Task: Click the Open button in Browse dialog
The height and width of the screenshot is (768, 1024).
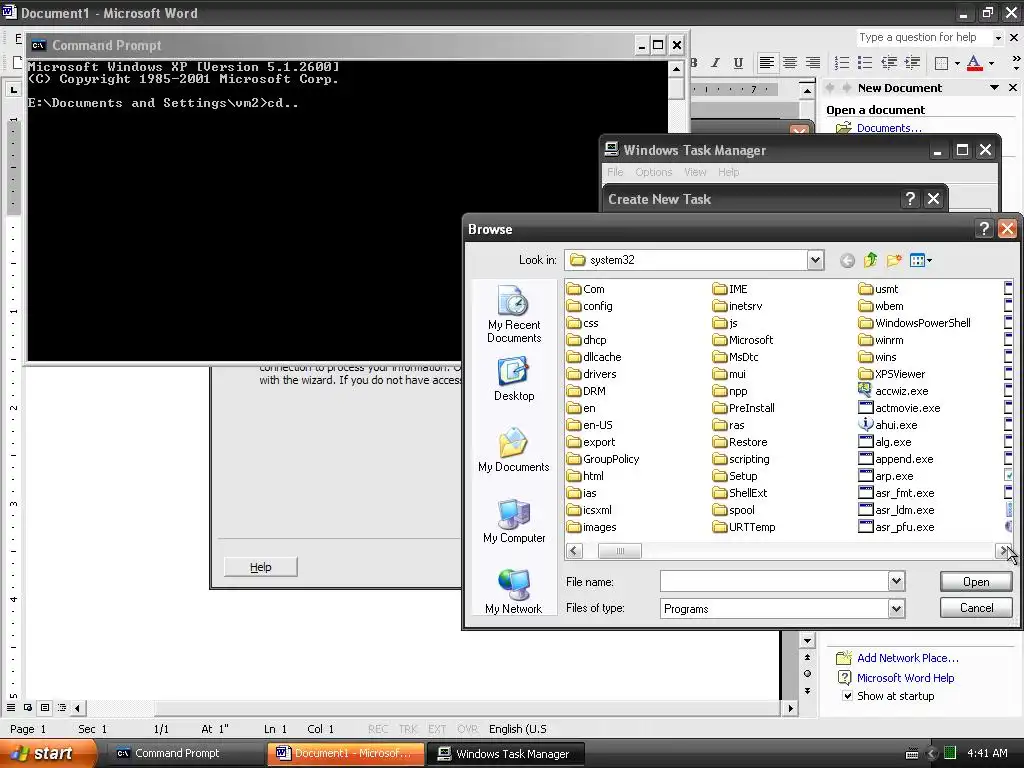Action: [x=976, y=582]
